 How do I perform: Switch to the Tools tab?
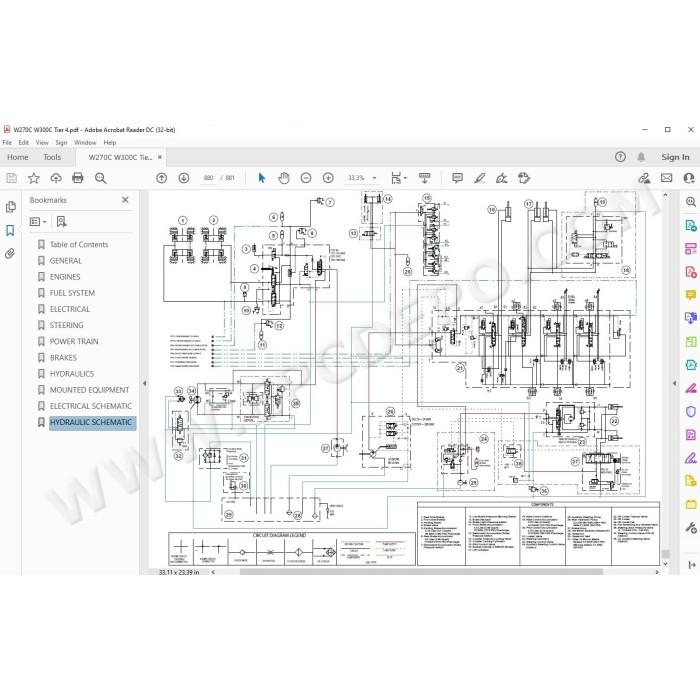coord(52,157)
